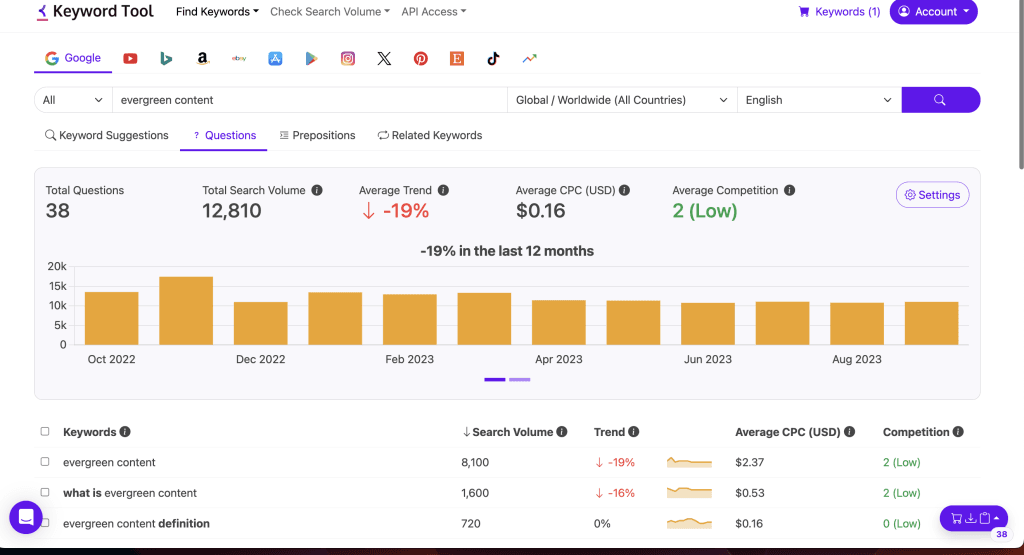Select the X (Twitter) platform icon
This screenshot has width=1024, height=555.
click(384, 59)
